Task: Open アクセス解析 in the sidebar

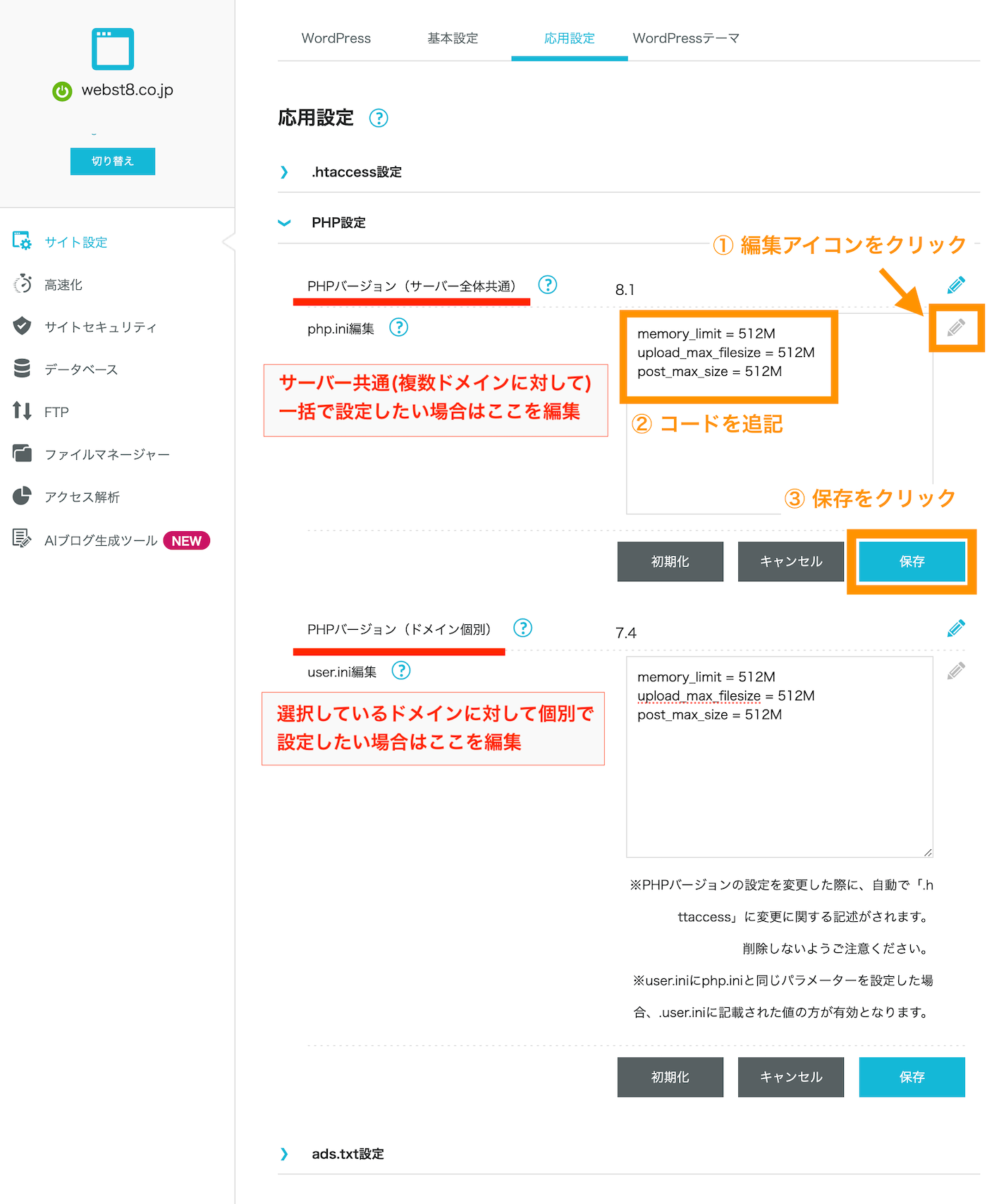Action: pyautogui.click(x=82, y=497)
